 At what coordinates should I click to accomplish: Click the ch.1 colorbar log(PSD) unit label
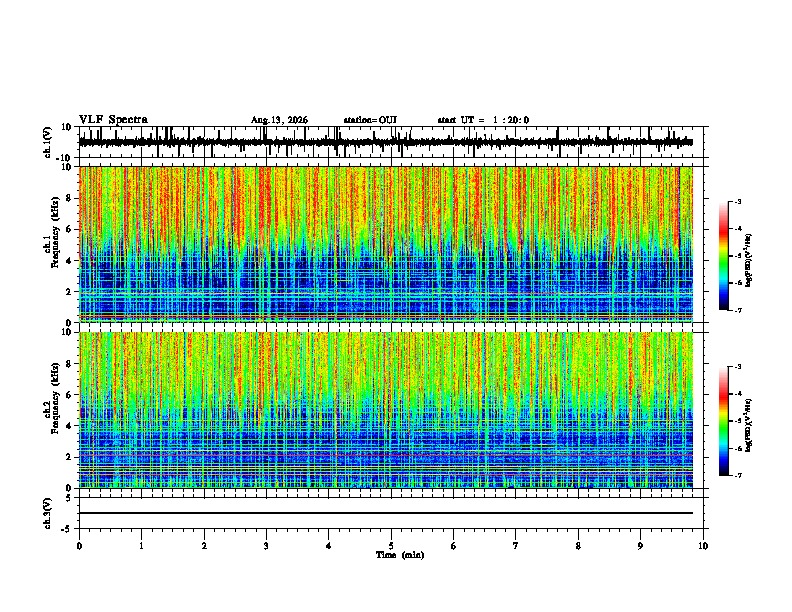click(x=748, y=260)
